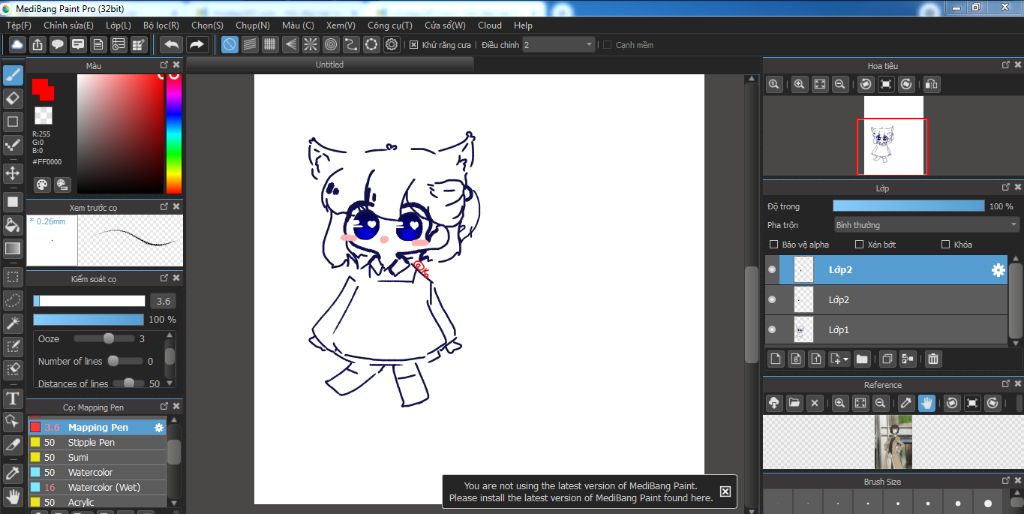Viewport: 1024px width, 514px height.
Task: Select the Brush tool in left toolbar
Action: [12, 76]
